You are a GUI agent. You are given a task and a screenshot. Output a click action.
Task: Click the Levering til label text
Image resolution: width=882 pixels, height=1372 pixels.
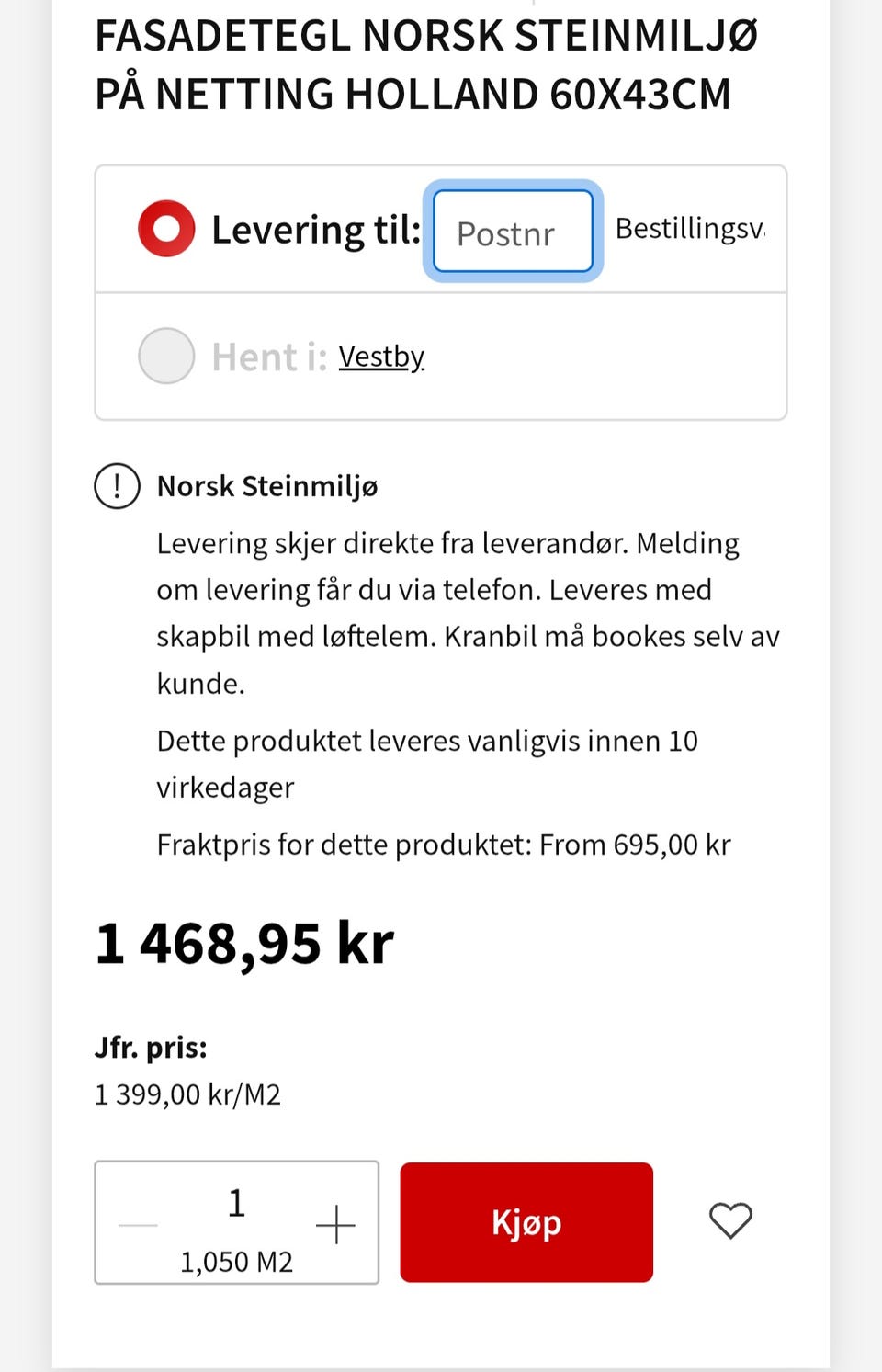coord(316,230)
